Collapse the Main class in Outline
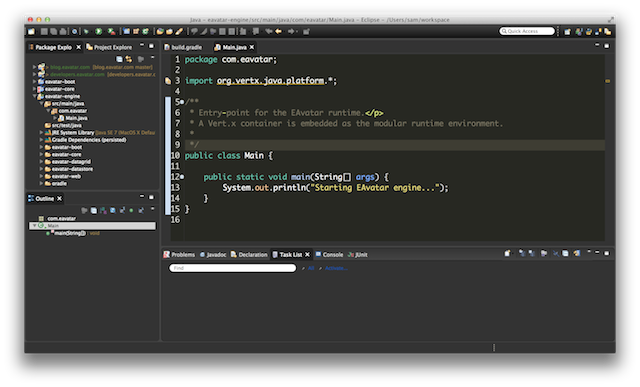Image resolution: width=640 pixels, height=387 pixels. 34,225
